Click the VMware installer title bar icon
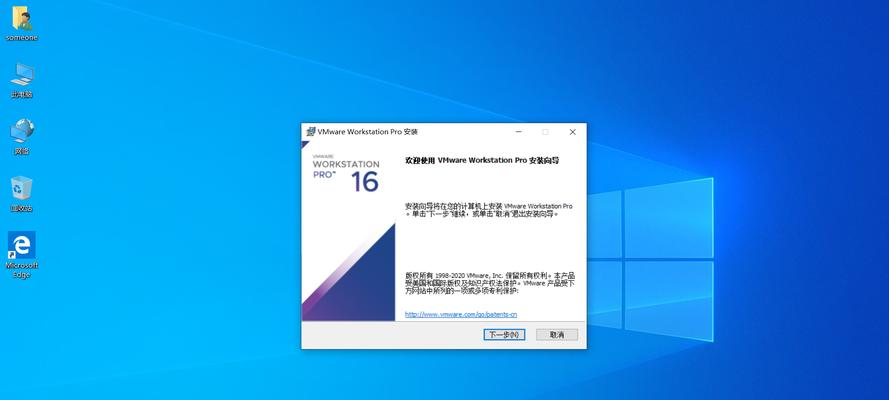889x400 pixels. (310, 131)
